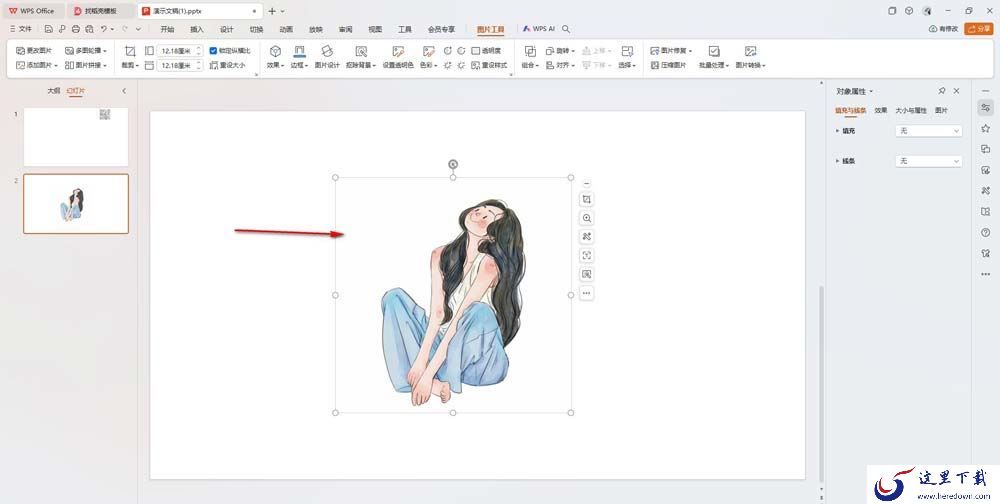Open the 对齐 align dropdown

(560, 65)
